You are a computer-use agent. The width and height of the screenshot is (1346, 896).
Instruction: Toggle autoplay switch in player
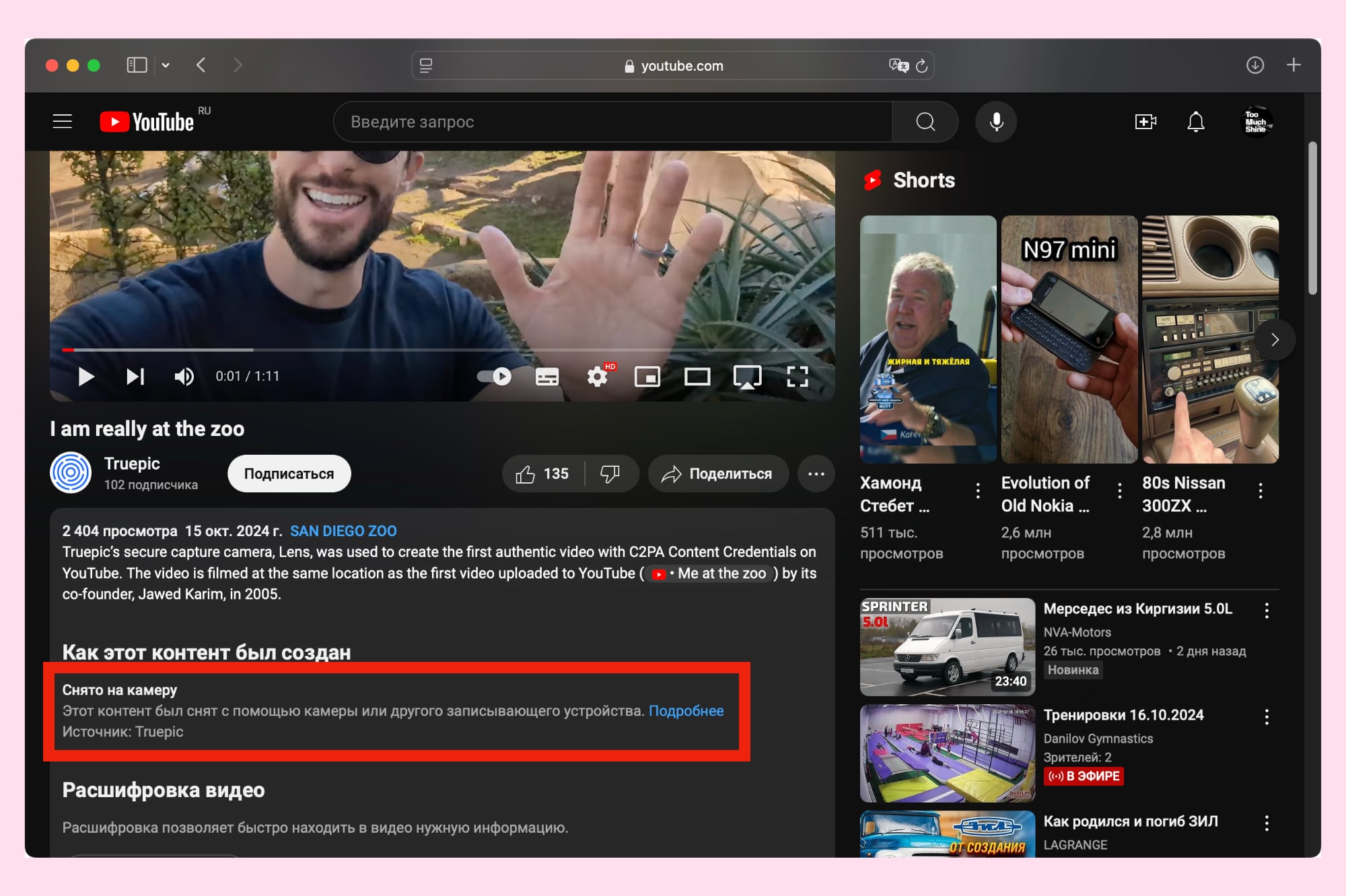(x=495, y=377)
